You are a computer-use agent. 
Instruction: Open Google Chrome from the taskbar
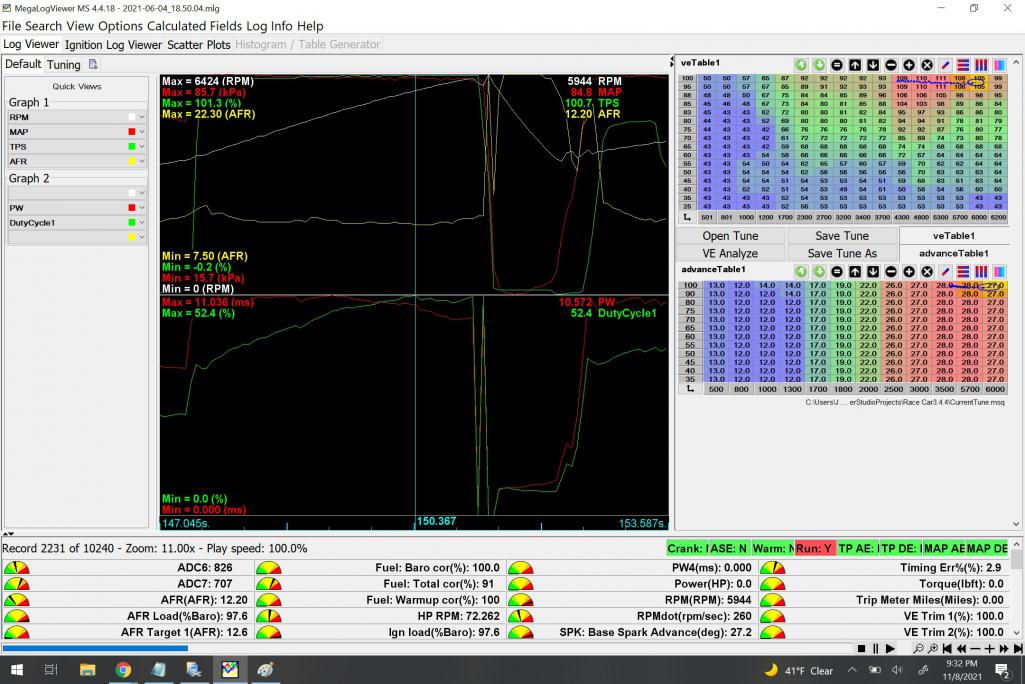pos(122,670)
